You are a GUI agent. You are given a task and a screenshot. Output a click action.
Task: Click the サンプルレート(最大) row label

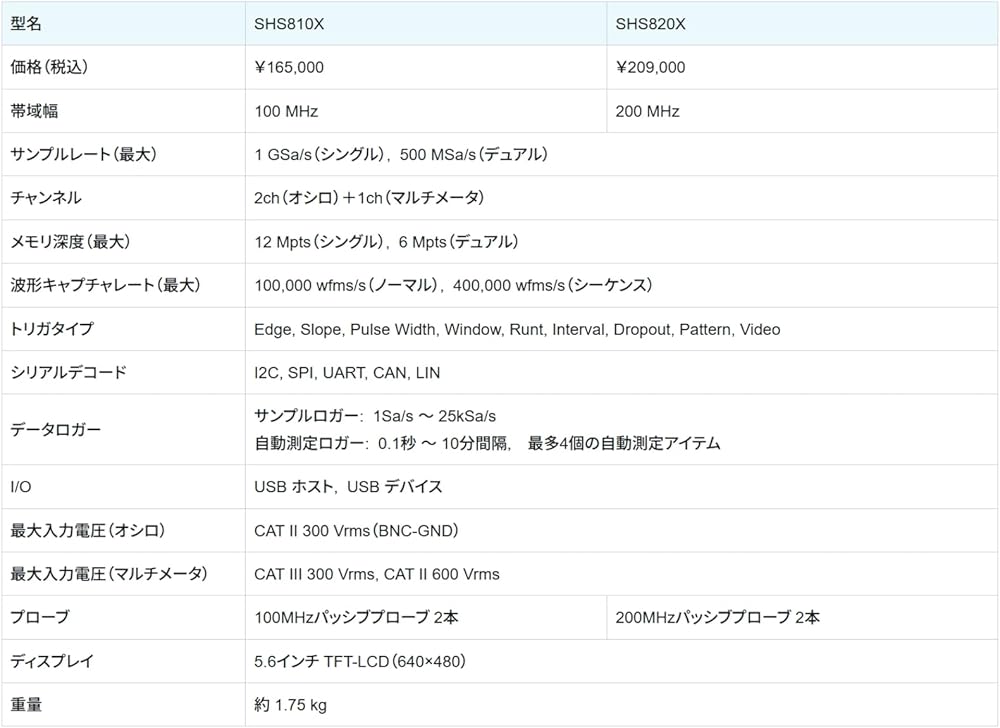click(x=83, y=155)
